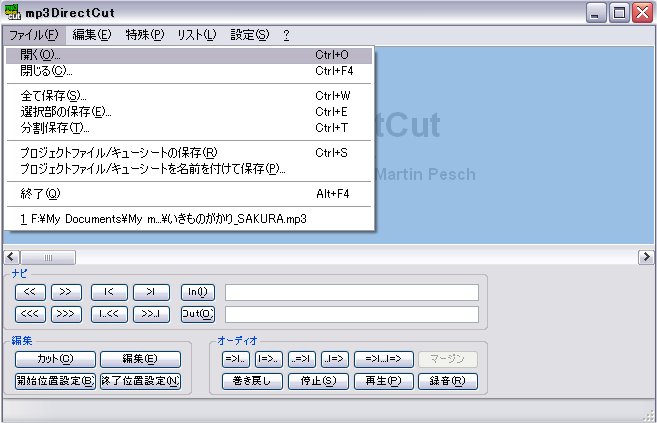
Task: Minimize the mp3DirectCut window
Action: tap(595, 13)
